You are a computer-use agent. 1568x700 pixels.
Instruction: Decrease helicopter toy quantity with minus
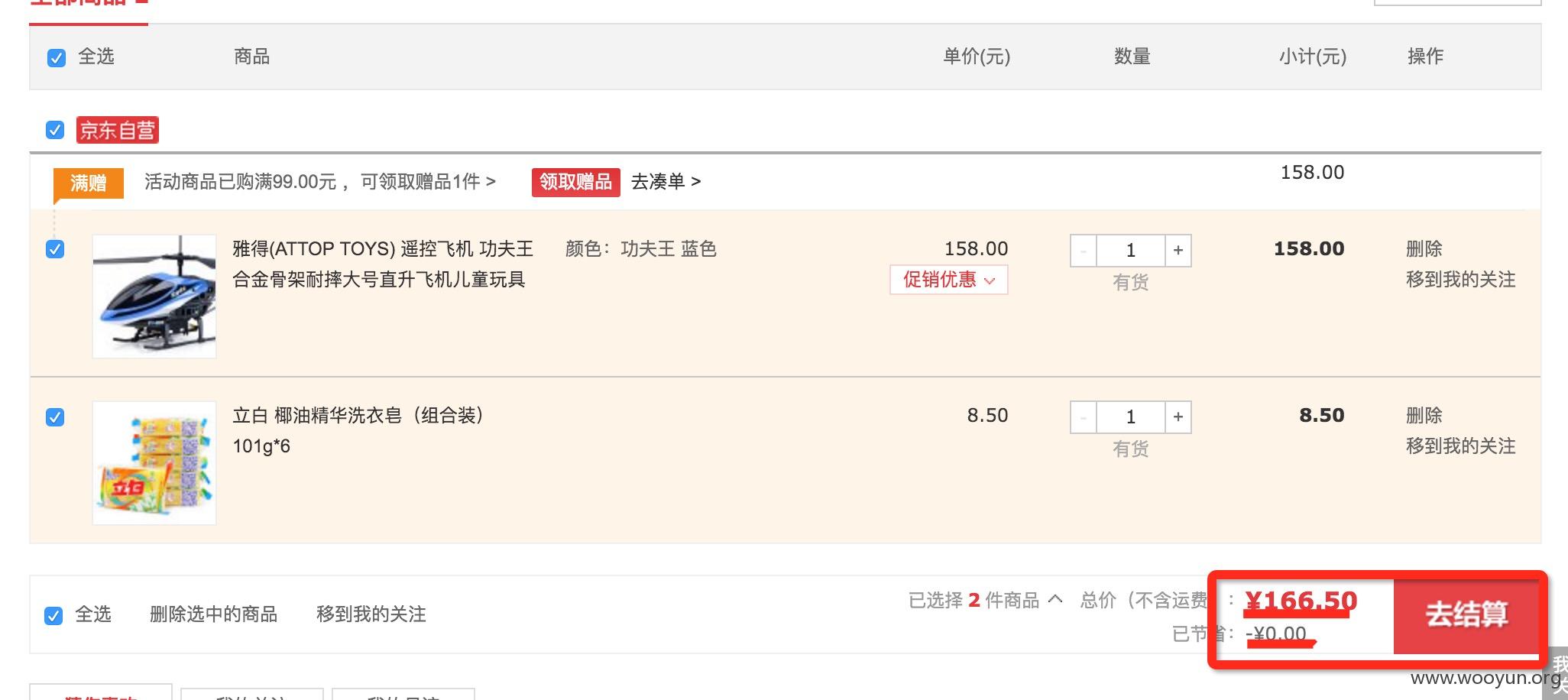1084,251
